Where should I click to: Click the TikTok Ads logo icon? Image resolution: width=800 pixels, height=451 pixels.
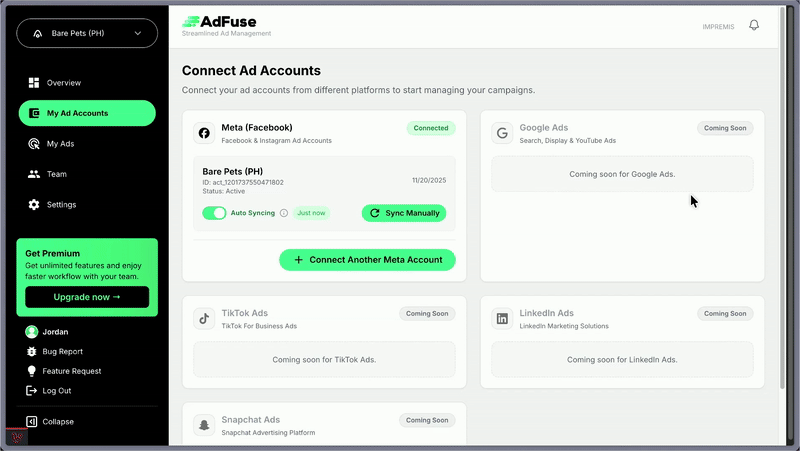pos(204,318)
